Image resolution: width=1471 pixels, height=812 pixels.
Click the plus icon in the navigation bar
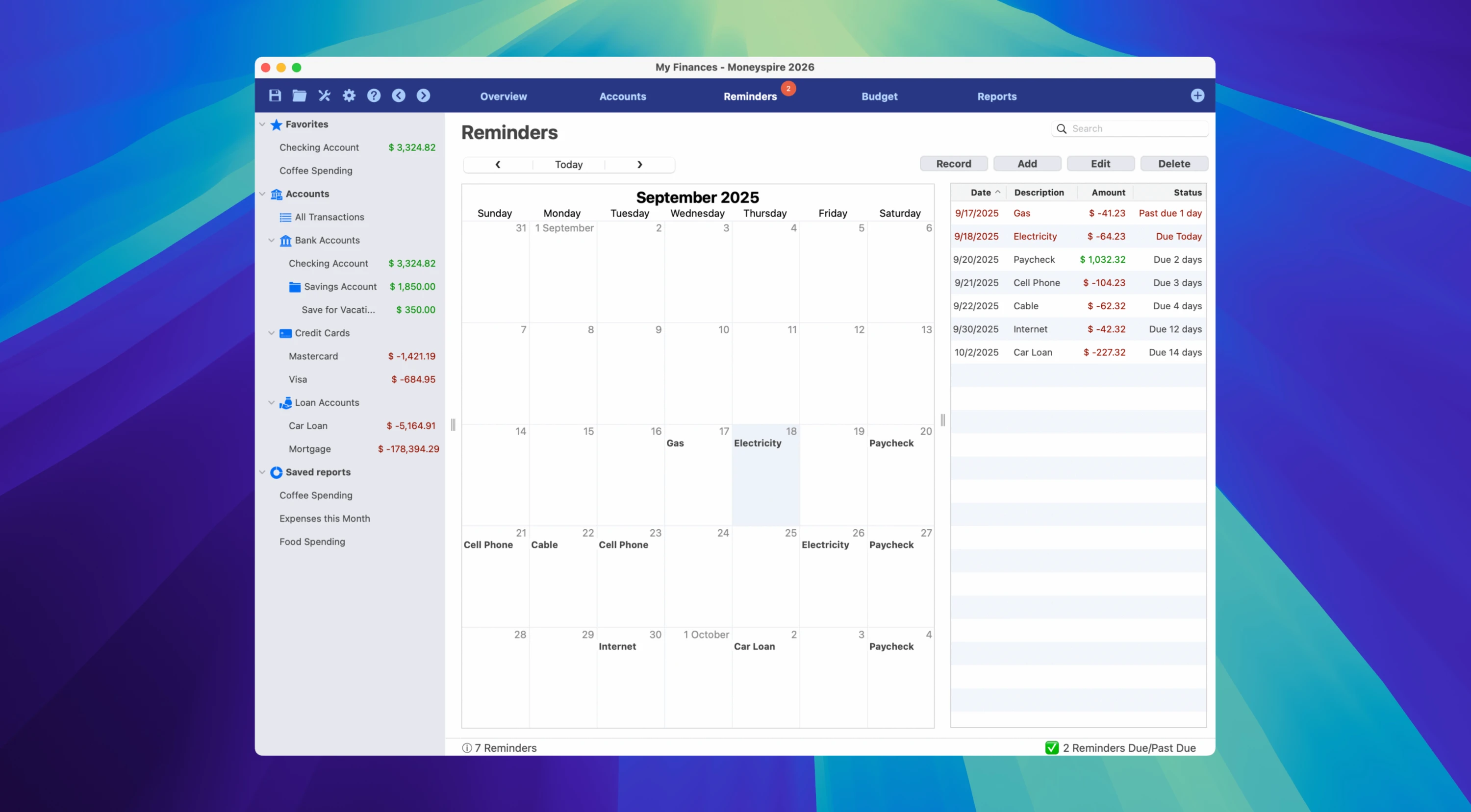click(x=1197, y=95)
